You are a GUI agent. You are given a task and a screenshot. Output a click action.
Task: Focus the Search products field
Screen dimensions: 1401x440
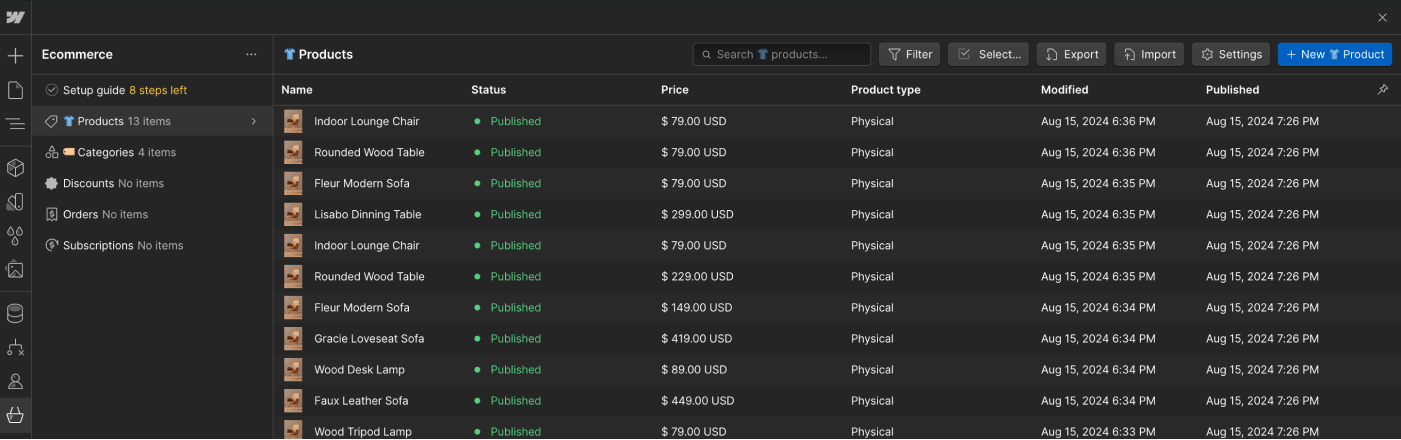(x=782, y=54)
